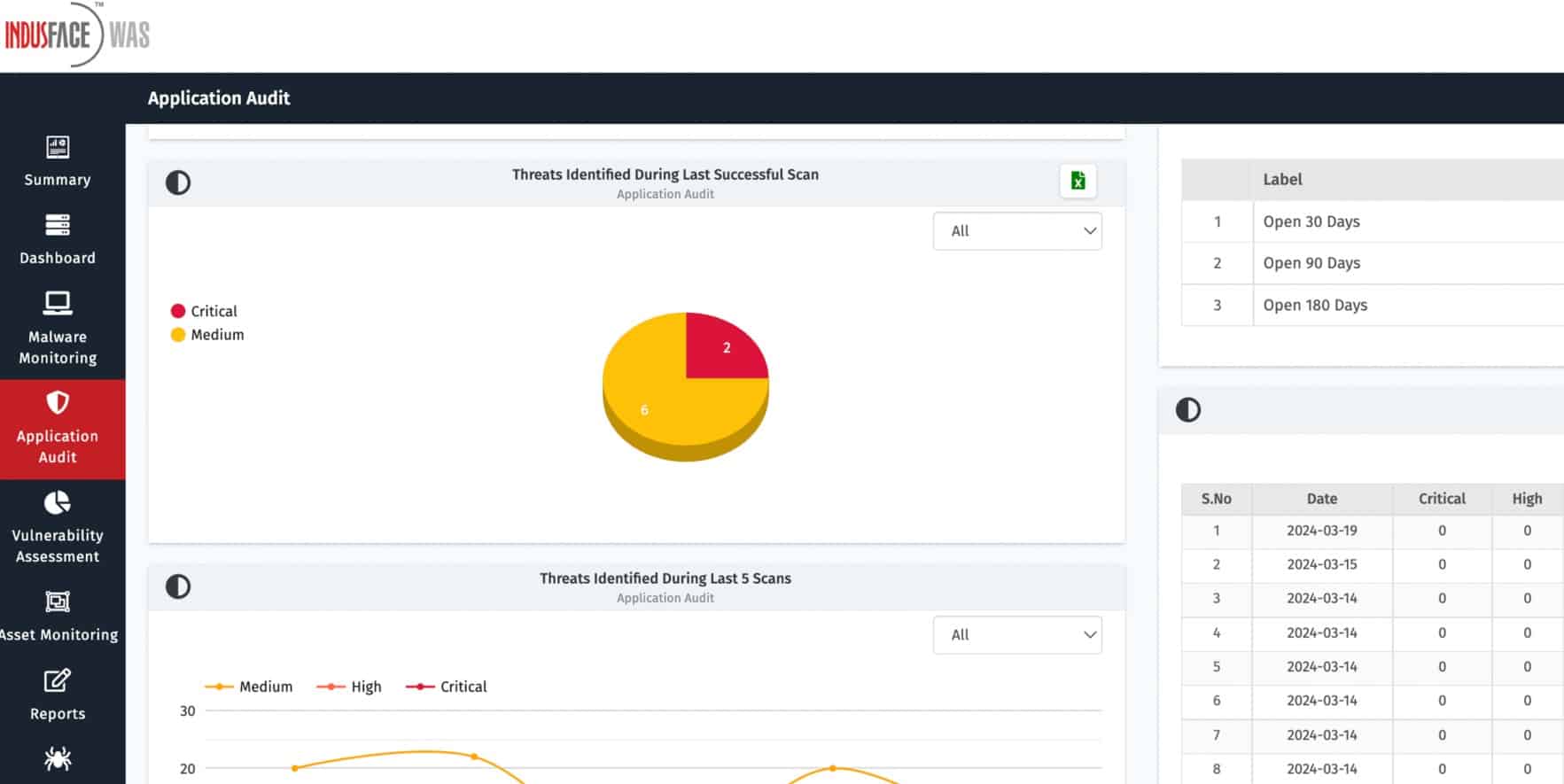Click Threats Identified During Last Successful Scan title
The width and height of the screenshot is (1564, 784).
point(665,175)
